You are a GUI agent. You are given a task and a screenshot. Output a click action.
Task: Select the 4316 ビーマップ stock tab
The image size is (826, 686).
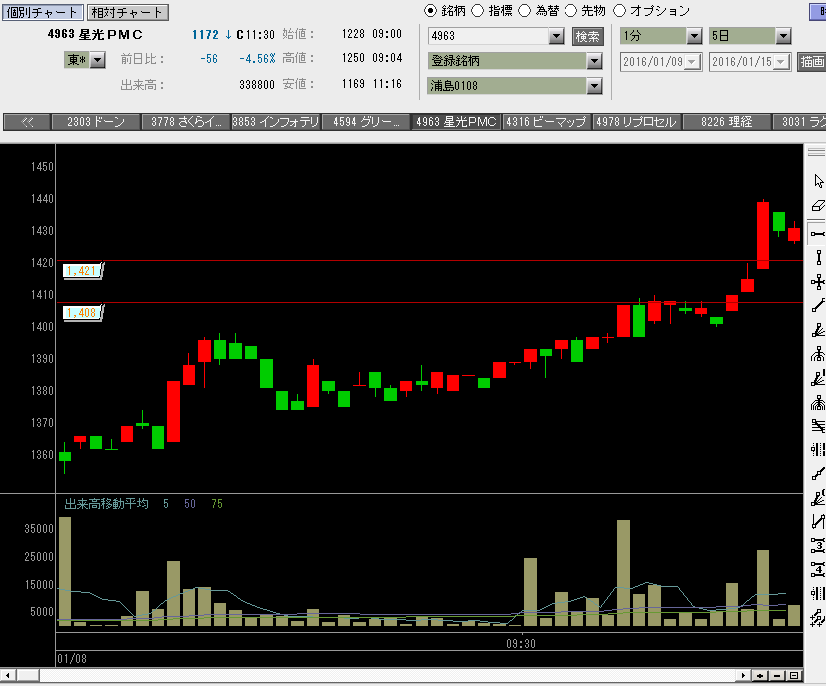click(x=546, y=122)
